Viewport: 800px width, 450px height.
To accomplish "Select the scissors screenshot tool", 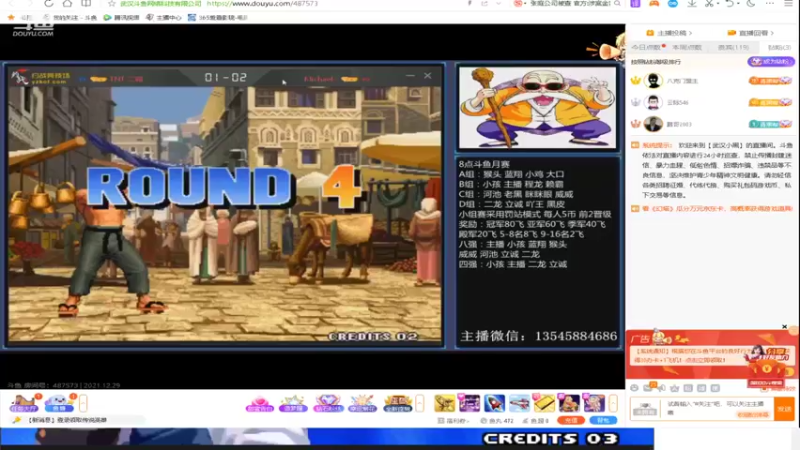I will [x=709, y=4].
